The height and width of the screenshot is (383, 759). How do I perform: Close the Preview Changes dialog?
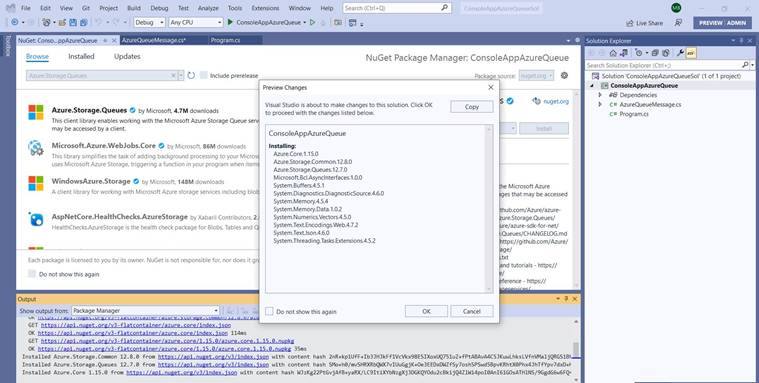(x=490, y=88)
